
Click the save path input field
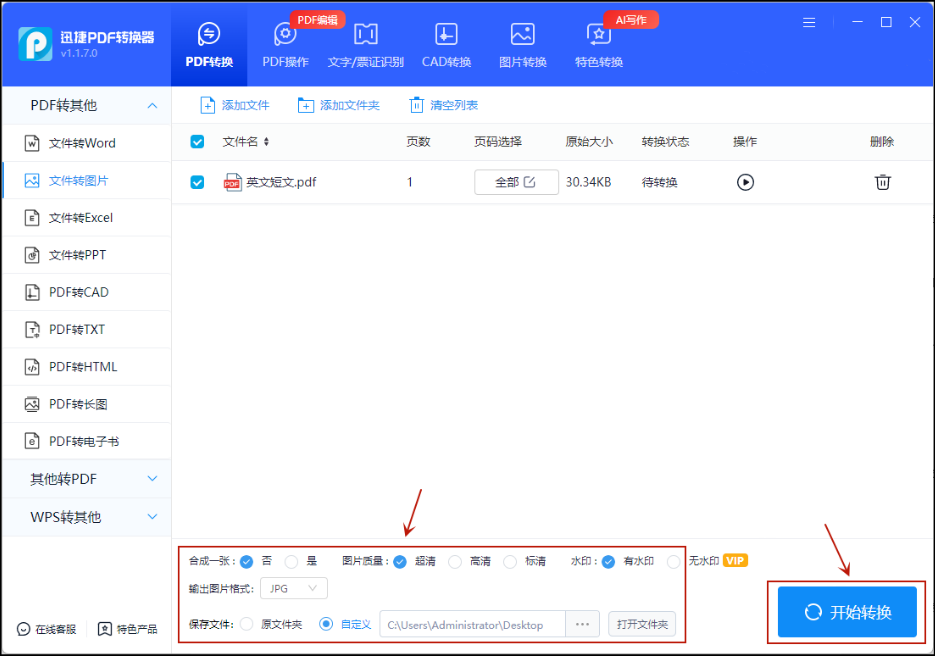pos(472,624)
